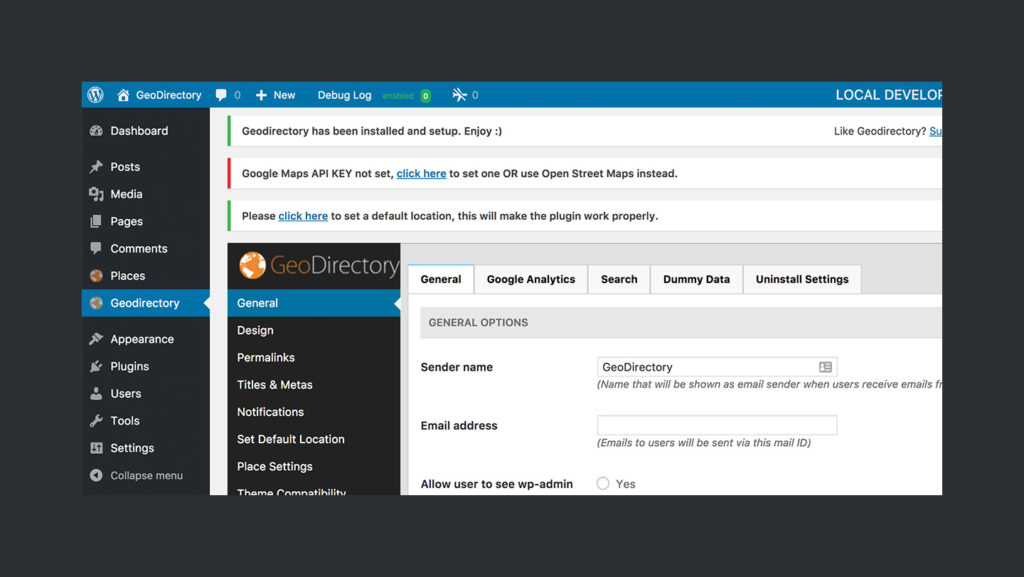Viewport: 1024px width, 577px height.
Task: Collapse the admin sidebar menu
Action: pos(96,475)
